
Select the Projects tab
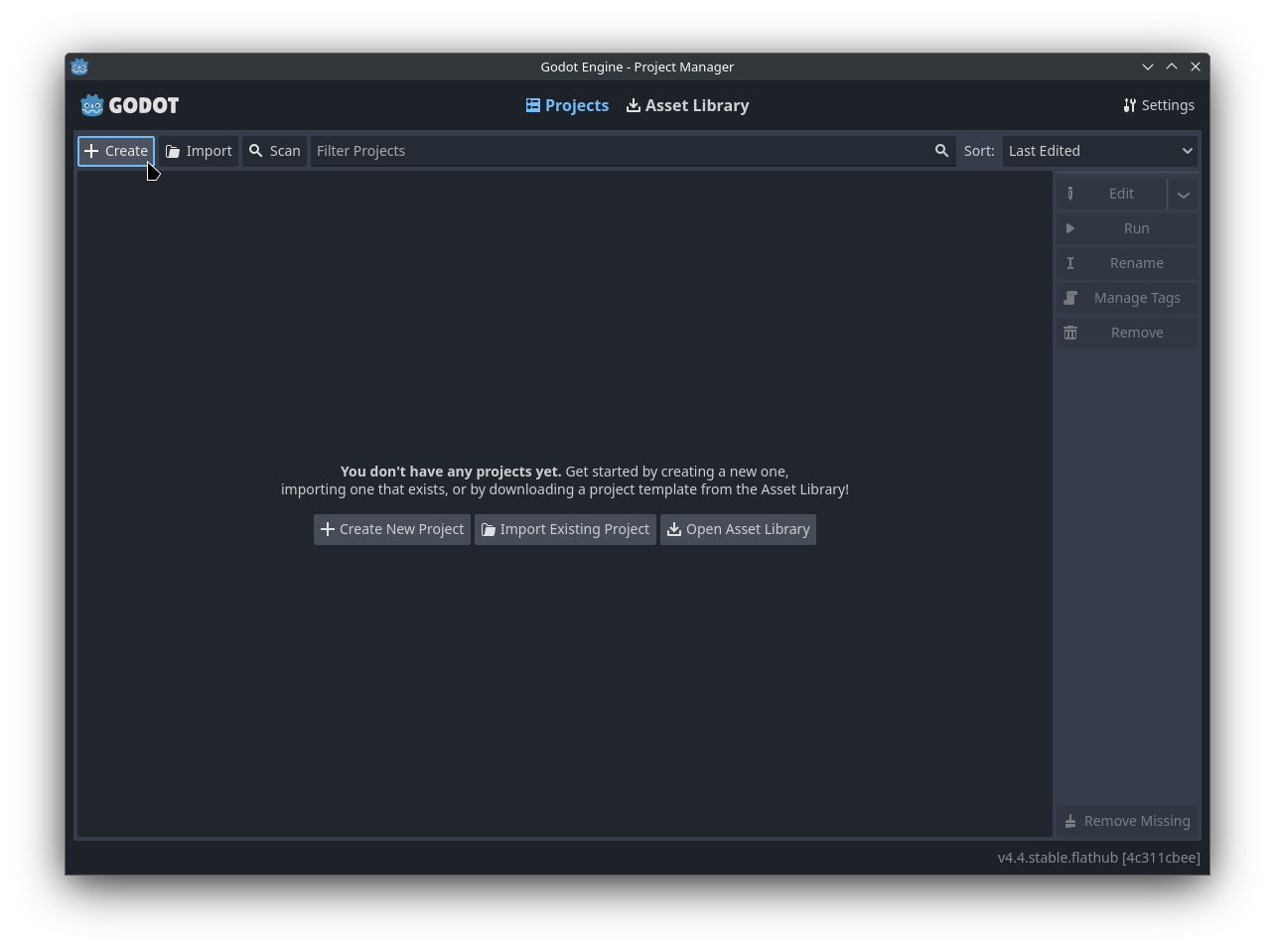[x=567, y=105]
